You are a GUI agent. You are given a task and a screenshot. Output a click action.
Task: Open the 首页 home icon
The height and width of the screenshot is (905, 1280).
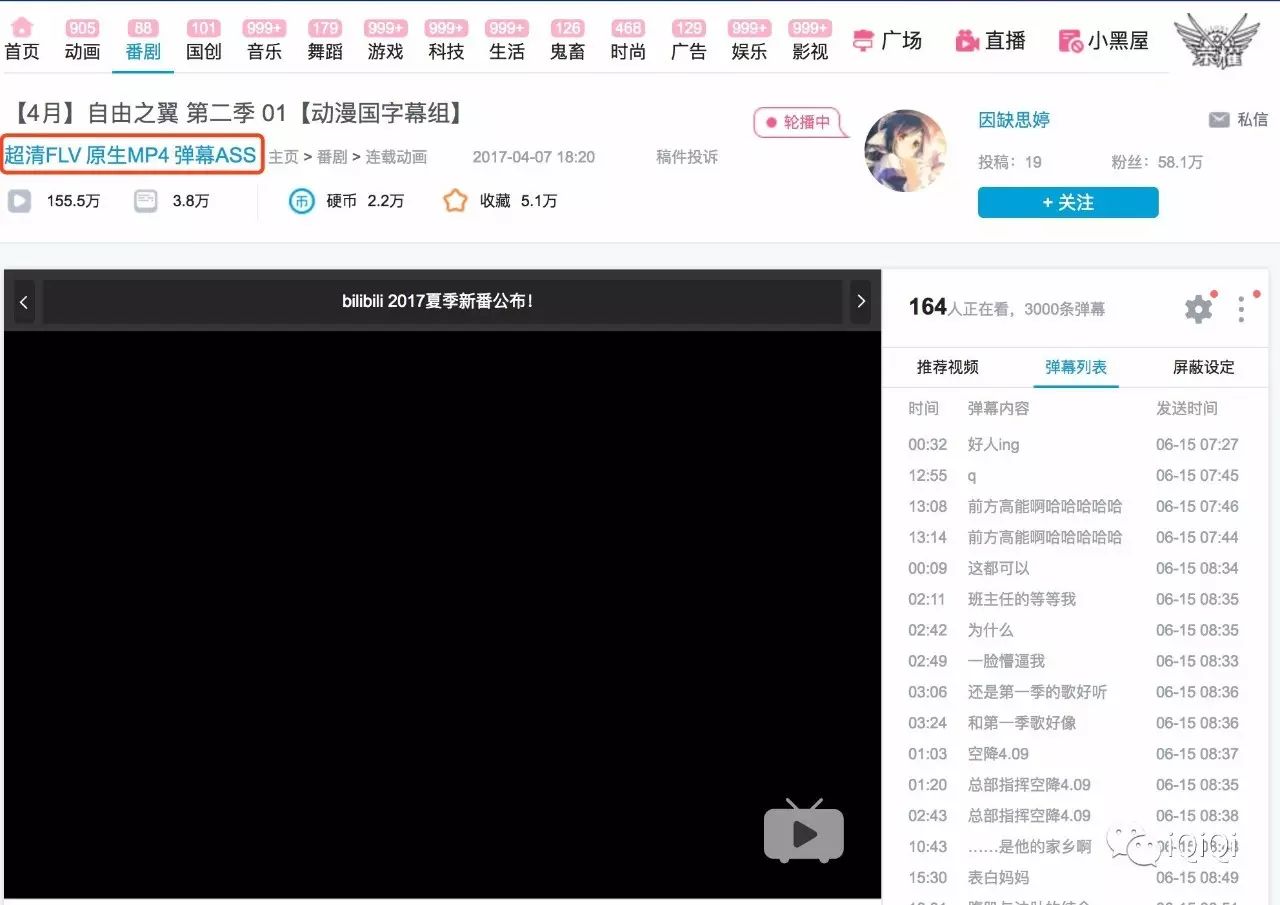[22, 28]
